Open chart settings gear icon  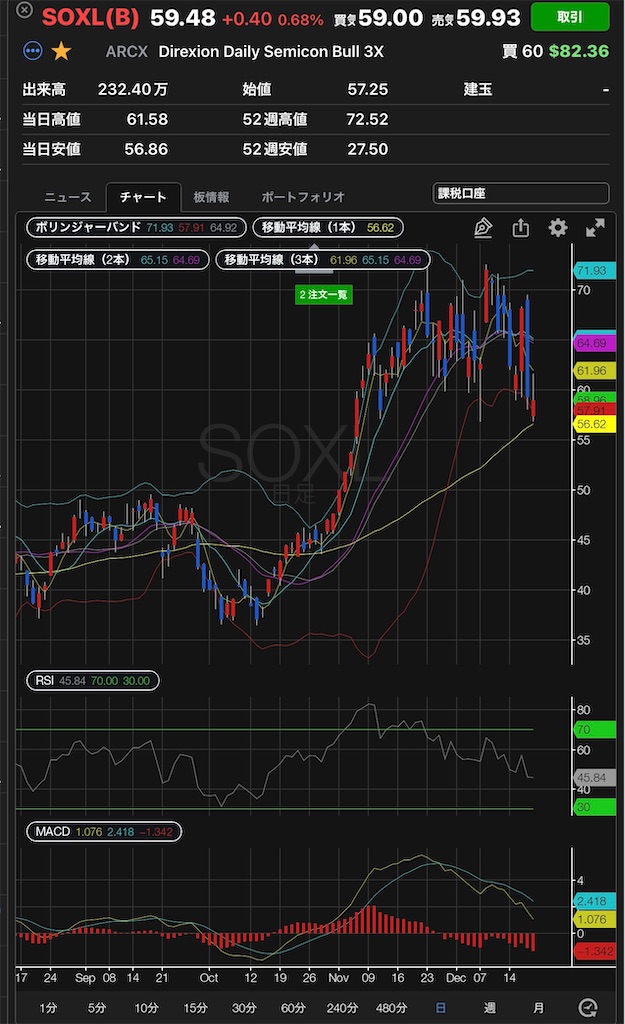tap(558, 228)
